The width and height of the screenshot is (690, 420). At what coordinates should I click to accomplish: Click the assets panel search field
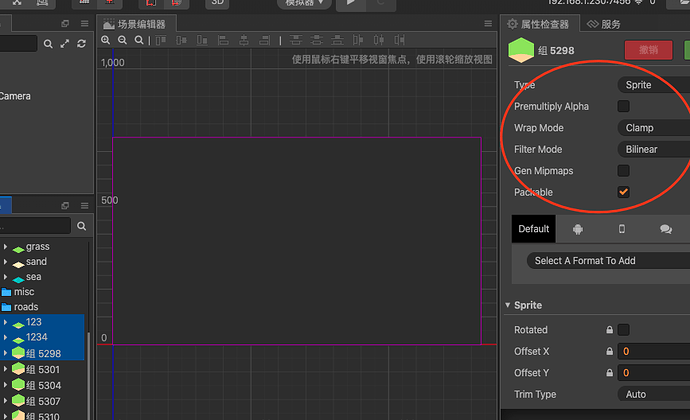35,226
